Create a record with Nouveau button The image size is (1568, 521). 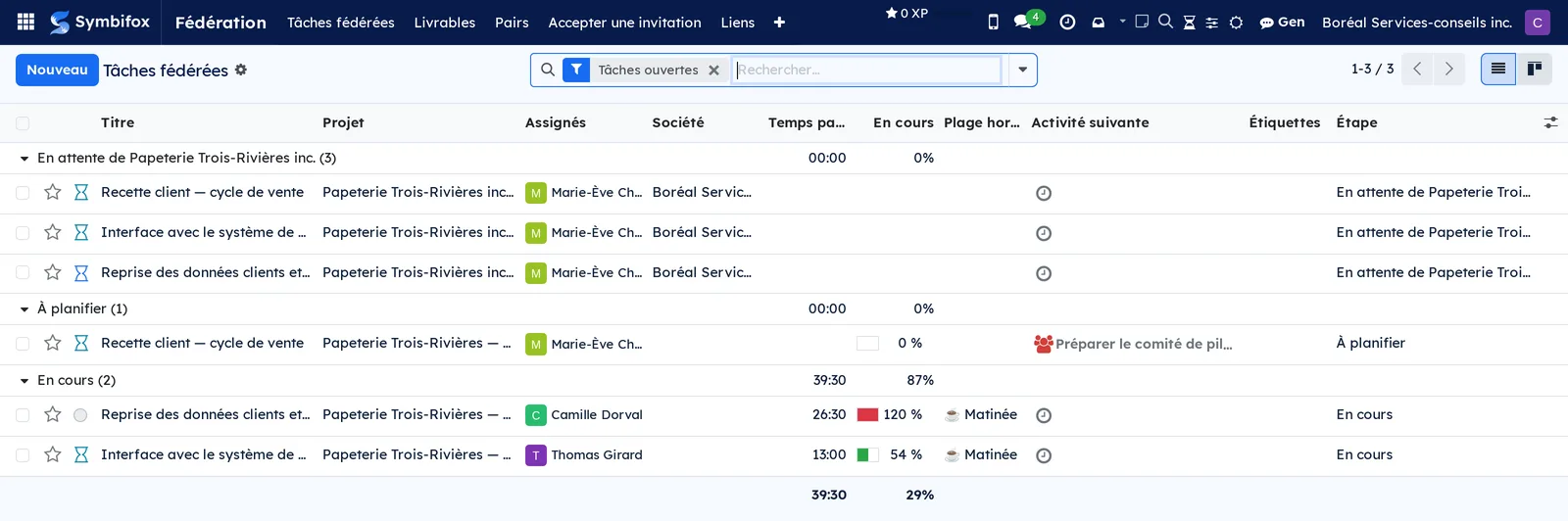point(57,70)
